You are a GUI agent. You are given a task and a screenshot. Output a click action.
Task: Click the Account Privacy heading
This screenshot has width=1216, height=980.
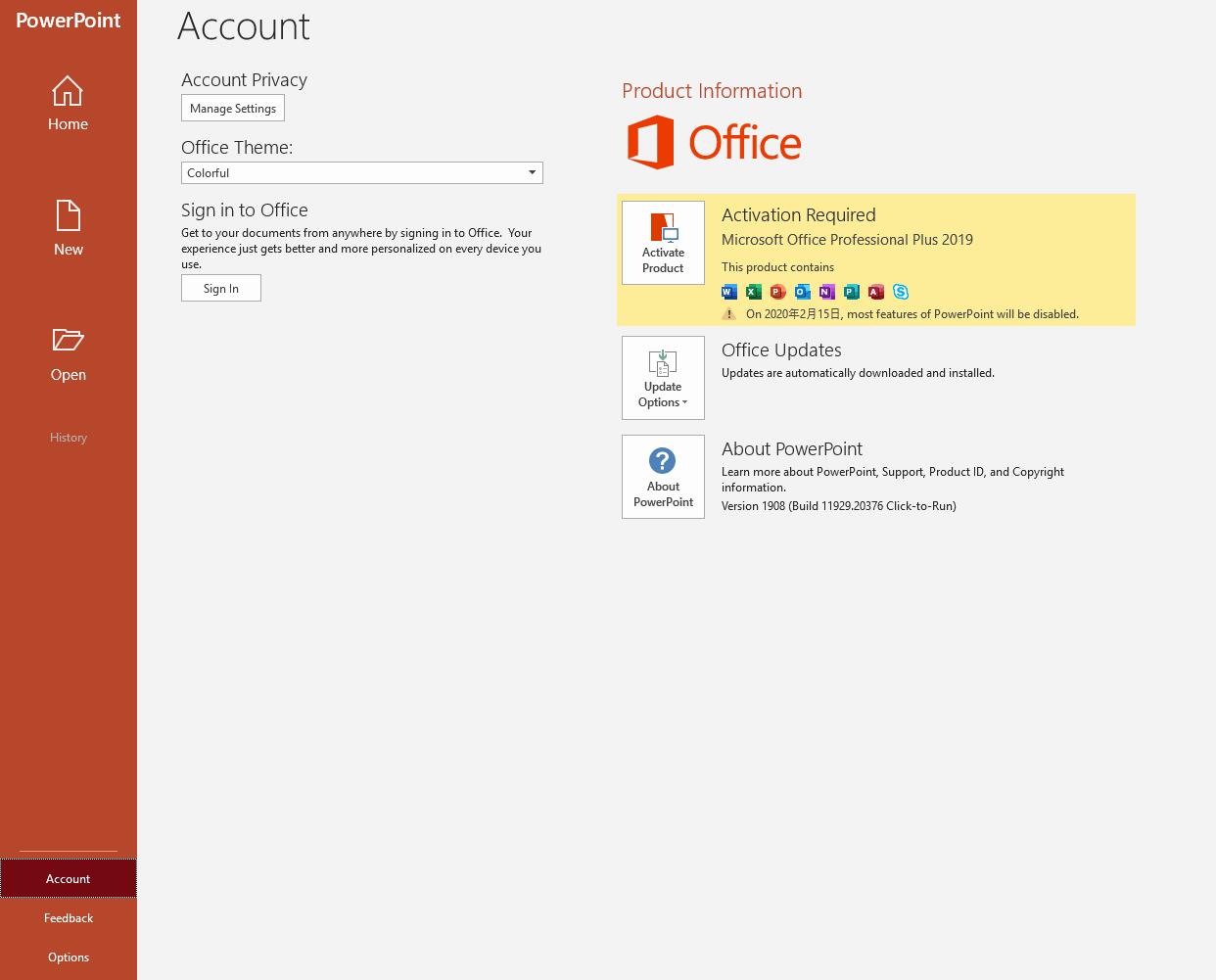[244, 79]
